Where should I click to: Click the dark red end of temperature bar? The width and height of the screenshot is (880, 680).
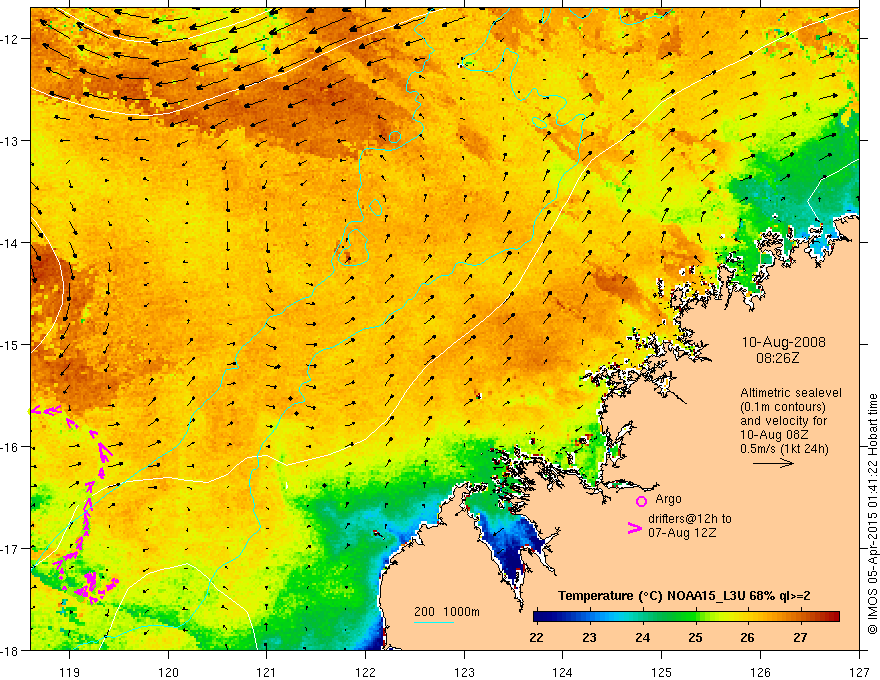(833, 617)
